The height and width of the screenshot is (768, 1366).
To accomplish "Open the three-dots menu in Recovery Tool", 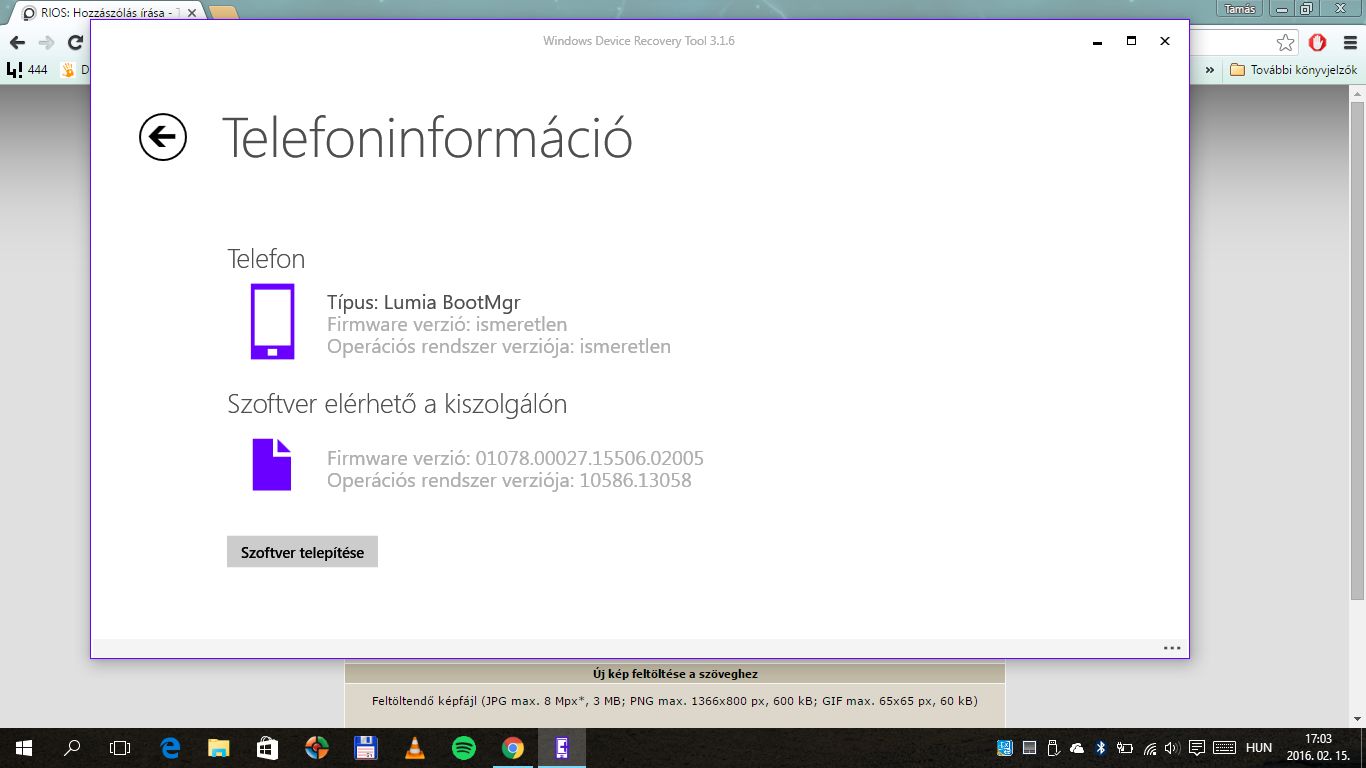I will [x=1172, y=648].
